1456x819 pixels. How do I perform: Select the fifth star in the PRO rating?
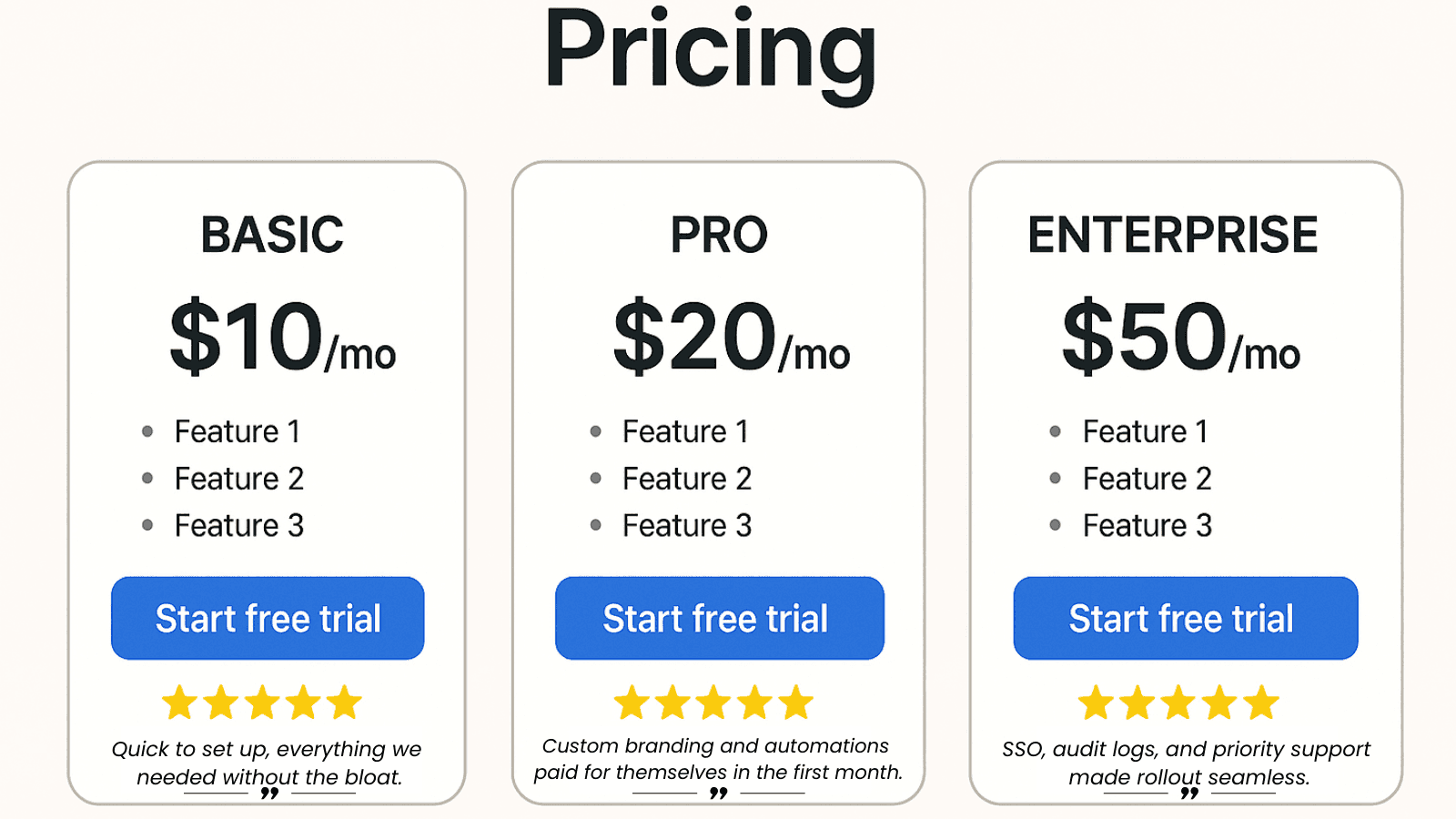[797, 702]
